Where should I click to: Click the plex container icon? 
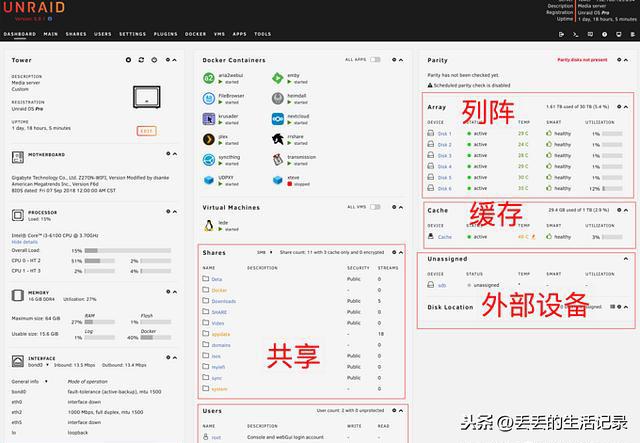tap(209, 139)
